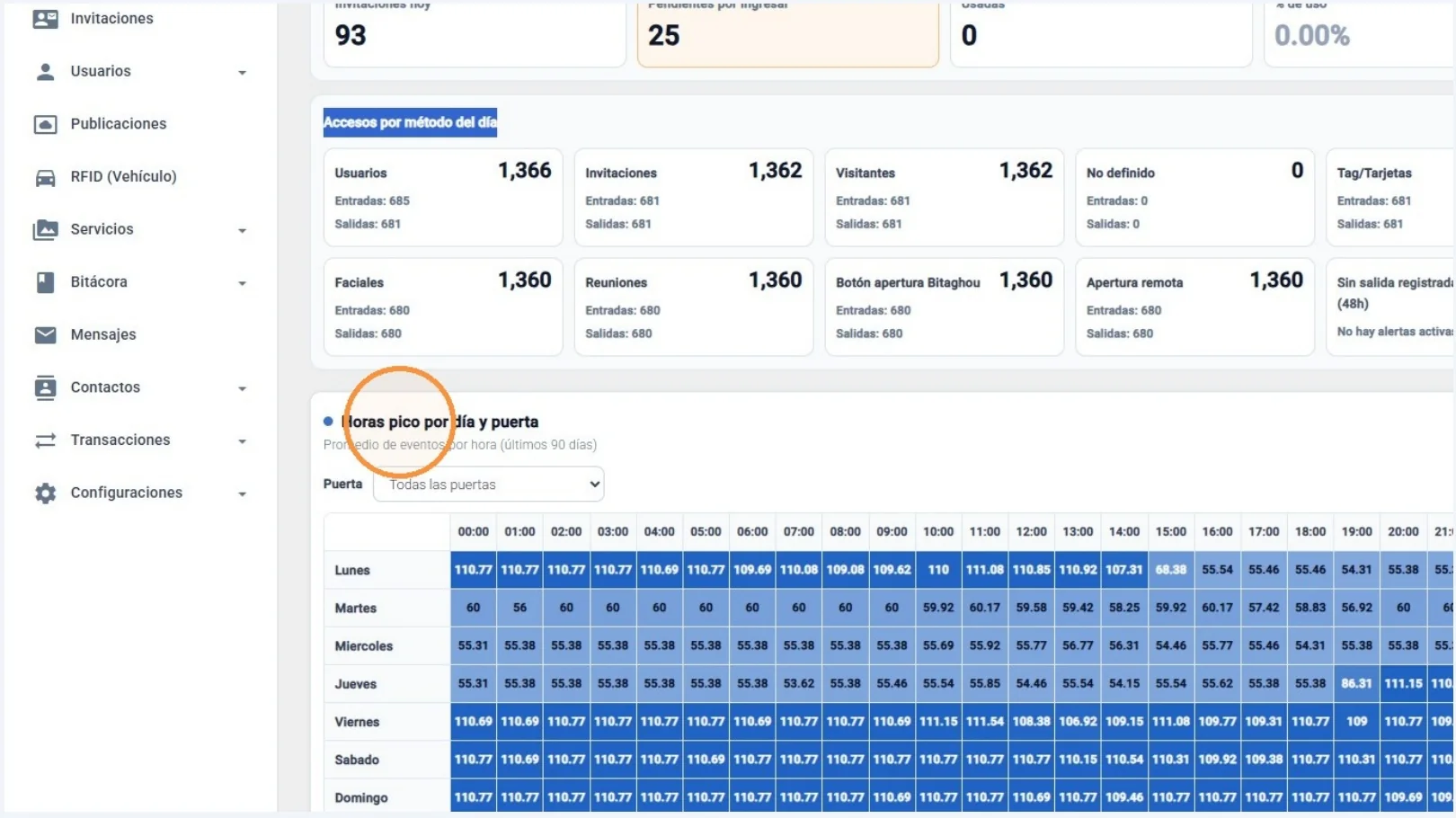Click the Pendientes por ingresar 25 card
The width and height of the screenshot is (1456, 818).
[788, 33]
